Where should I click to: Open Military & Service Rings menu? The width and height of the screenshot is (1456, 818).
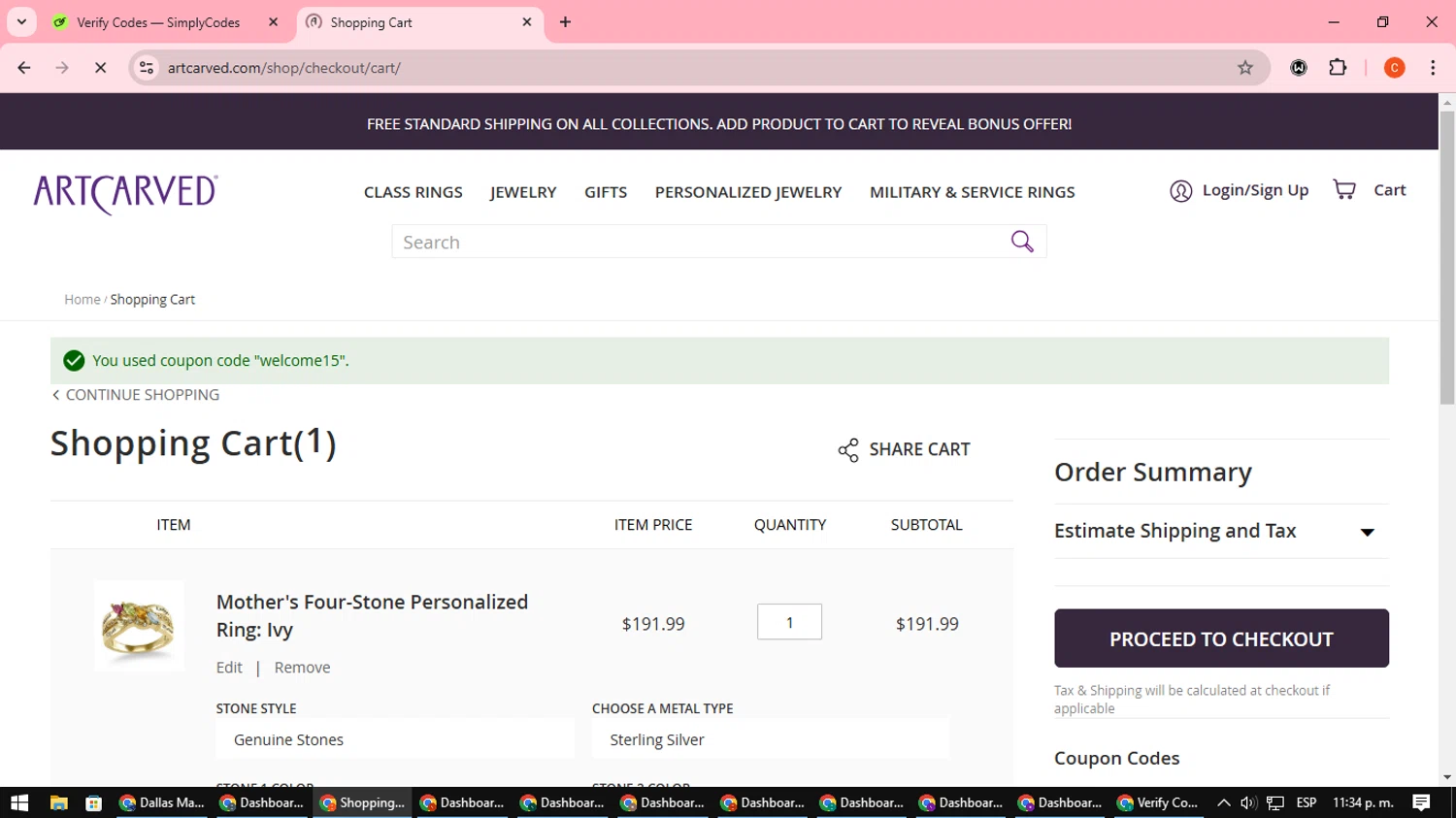point(973,192)
